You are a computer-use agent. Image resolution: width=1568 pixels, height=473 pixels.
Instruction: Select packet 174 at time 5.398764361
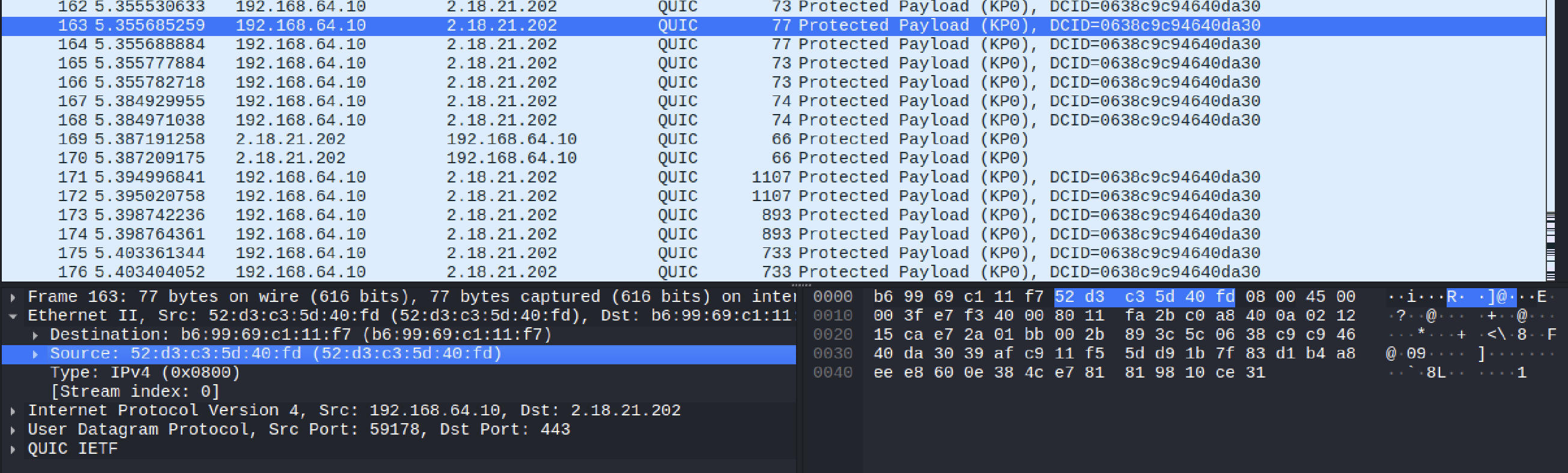coord(773,234)
